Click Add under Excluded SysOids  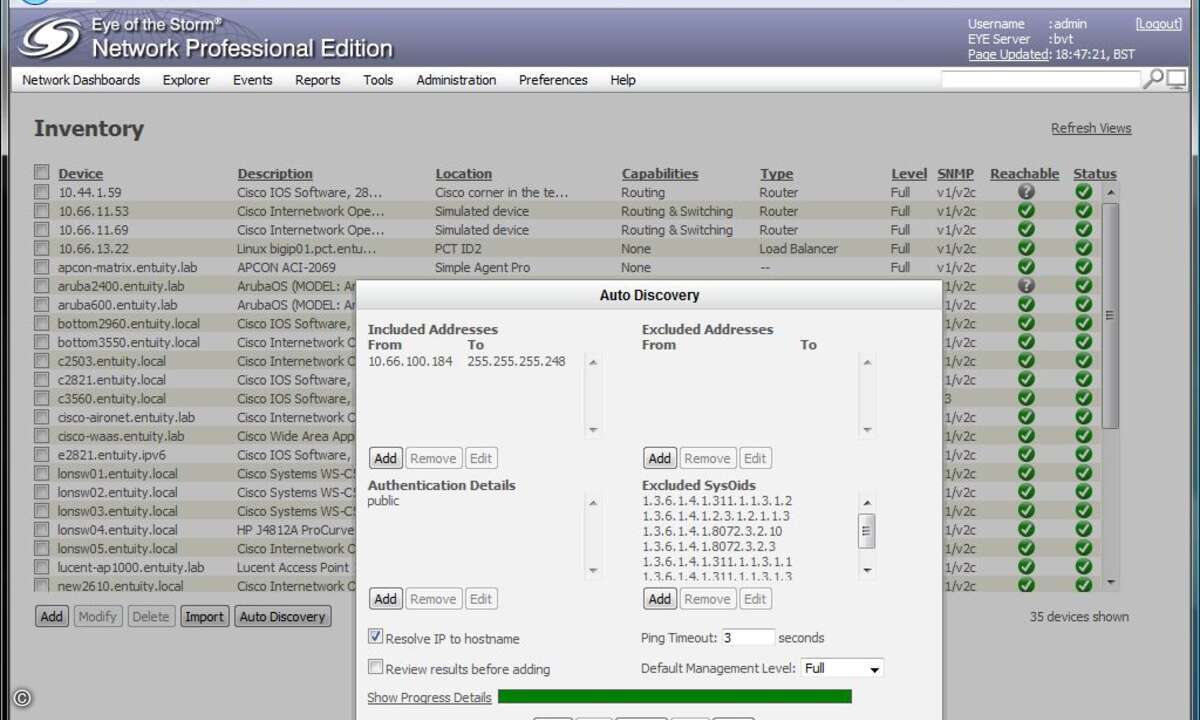[x=659, y=599]
